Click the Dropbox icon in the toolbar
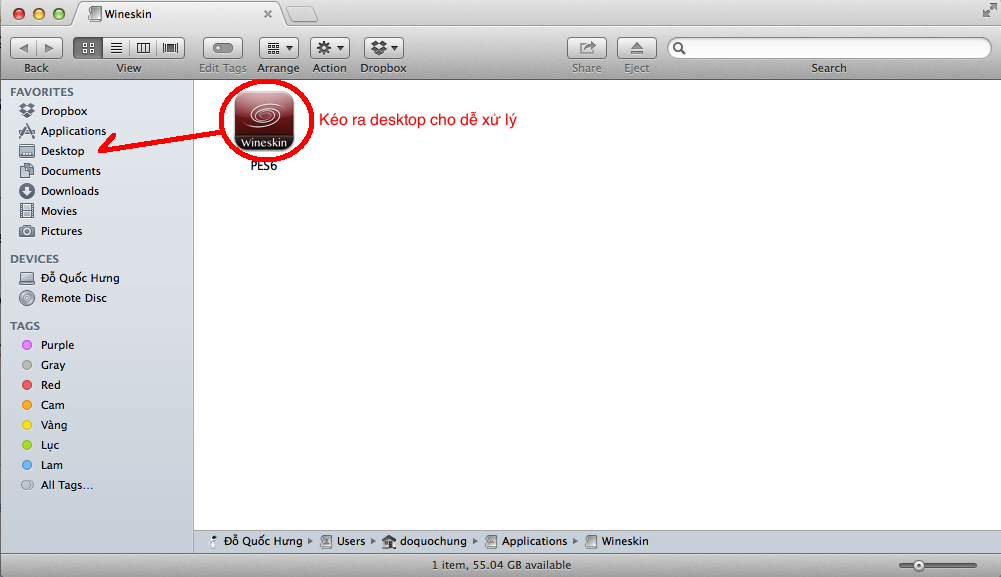 378,47
